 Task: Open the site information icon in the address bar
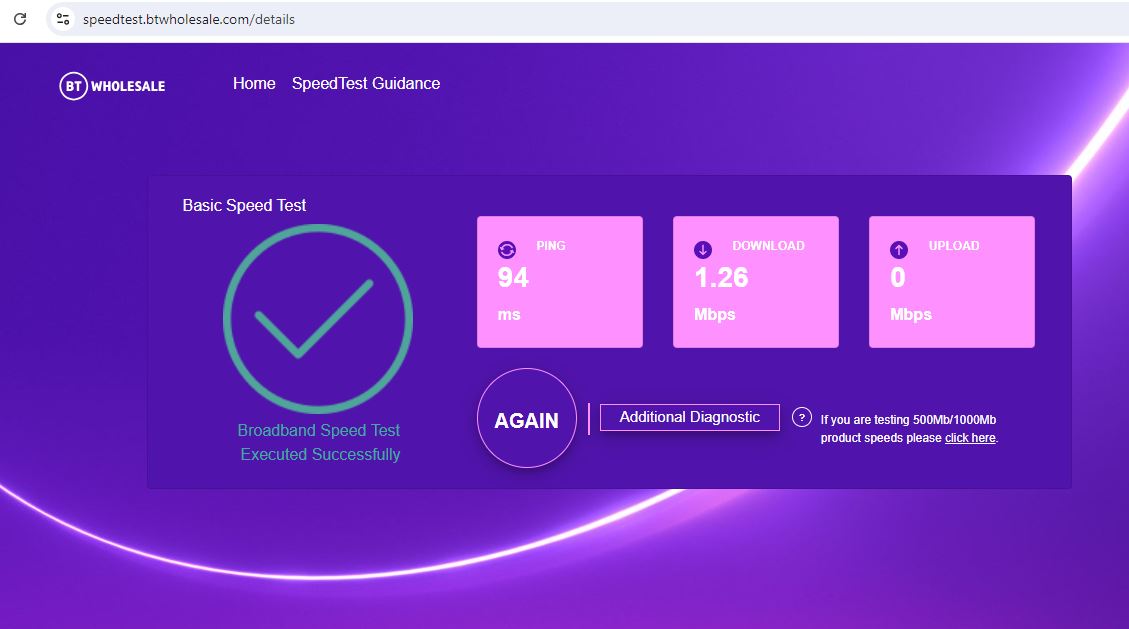(x=63, y=19)
